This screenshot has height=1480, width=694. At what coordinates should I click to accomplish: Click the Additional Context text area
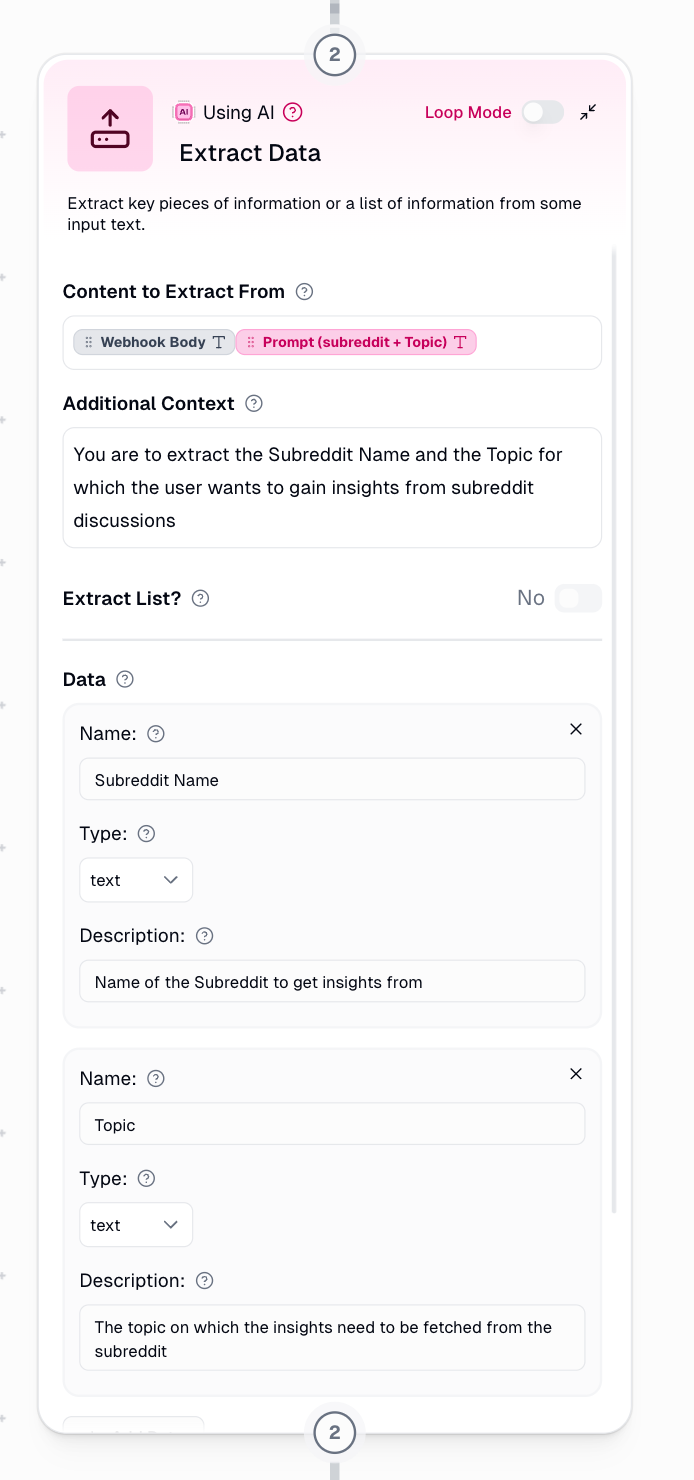(x=332, y=487)
